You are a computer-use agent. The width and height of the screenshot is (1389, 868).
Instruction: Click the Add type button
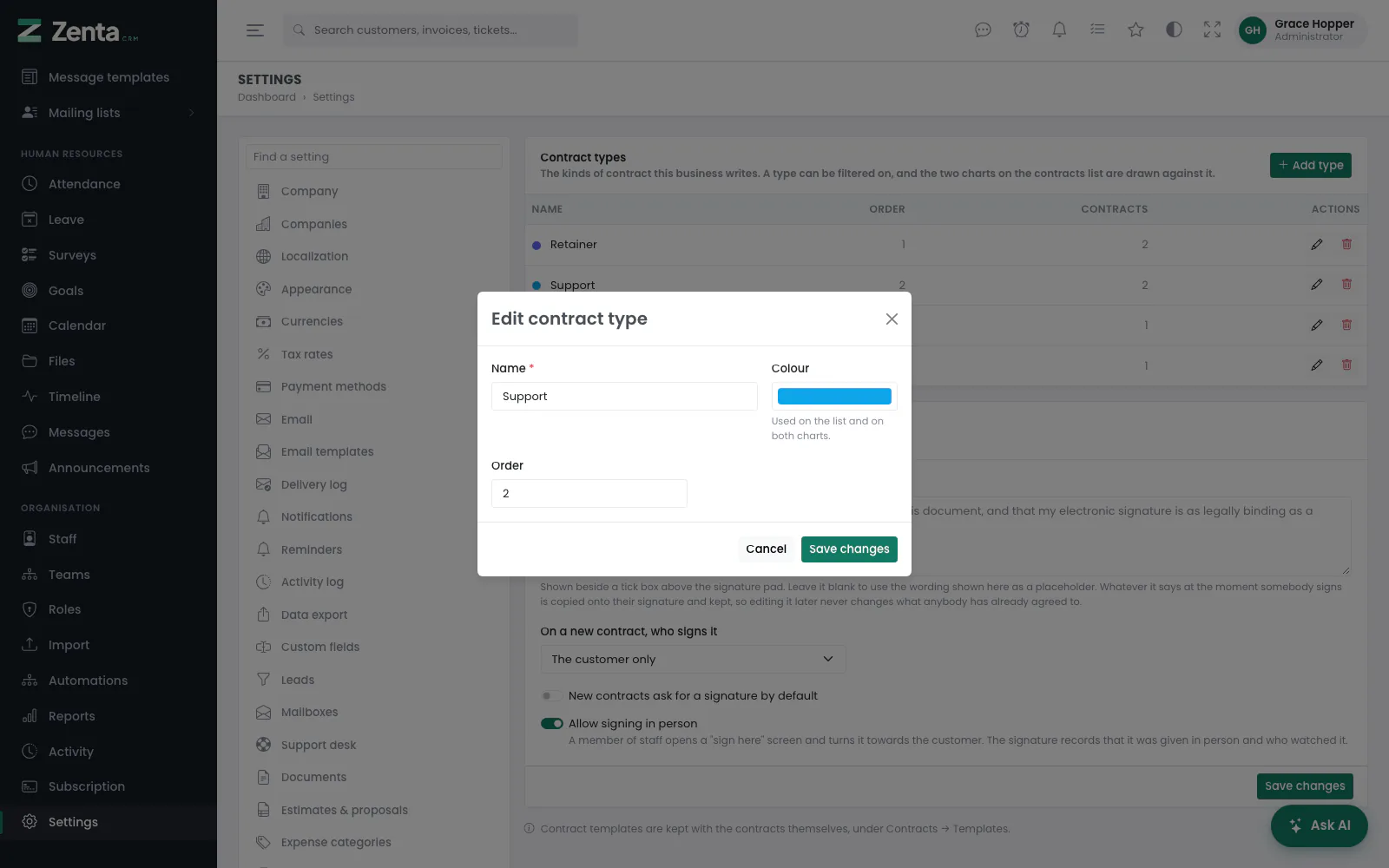pos(1311,166)
